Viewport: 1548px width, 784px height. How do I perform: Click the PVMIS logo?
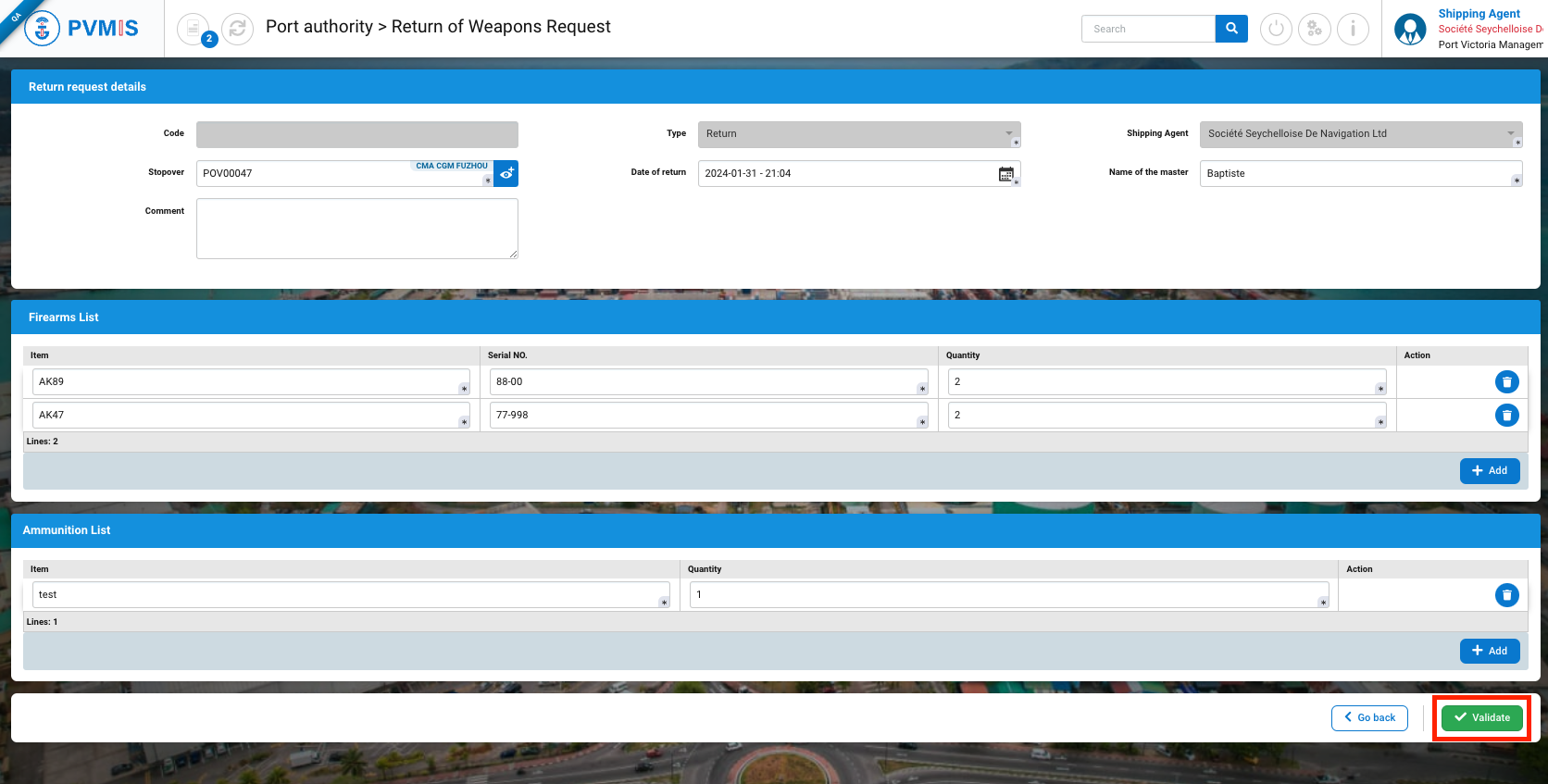click(x=82, y=28)
